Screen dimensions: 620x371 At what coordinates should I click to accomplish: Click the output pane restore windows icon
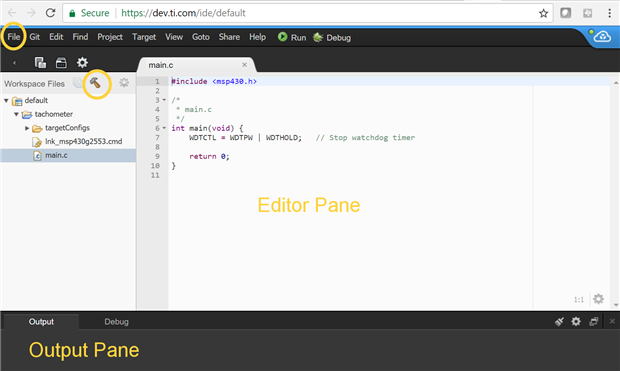pos(594,322)
